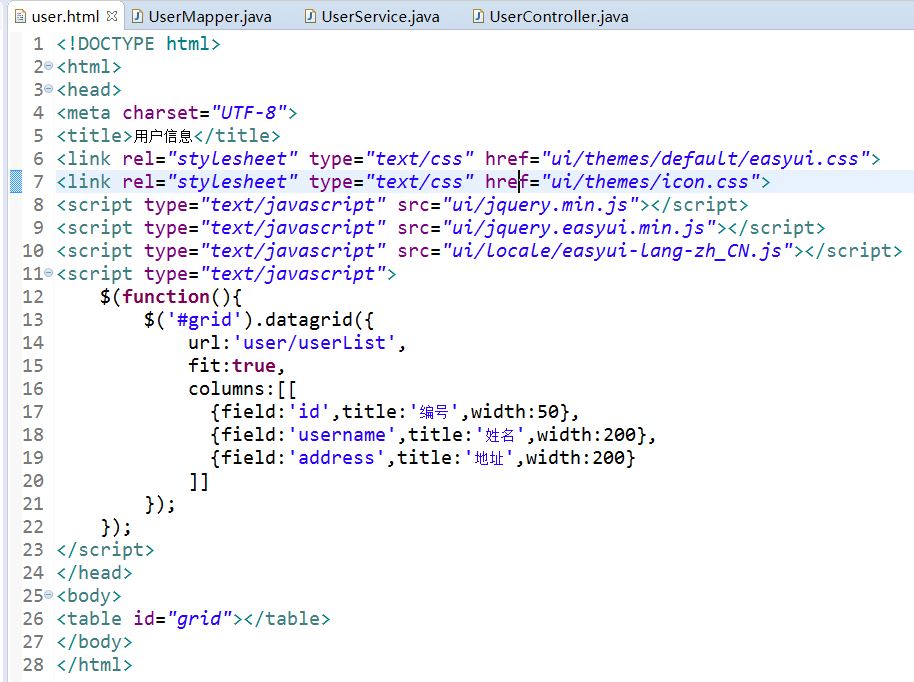This screenshot has height=682, width=914.
Task: Click the fit:true property
Action: [x=232, y=365]
